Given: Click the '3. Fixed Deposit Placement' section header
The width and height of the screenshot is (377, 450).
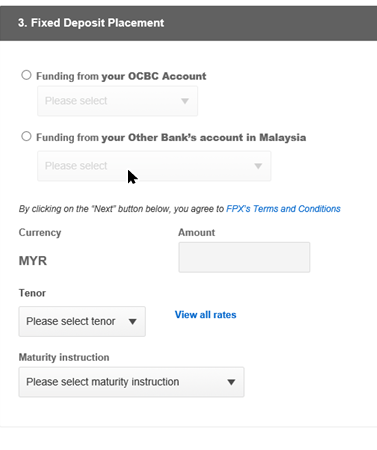Looking at the screenshot, I should tap(189, 23).
